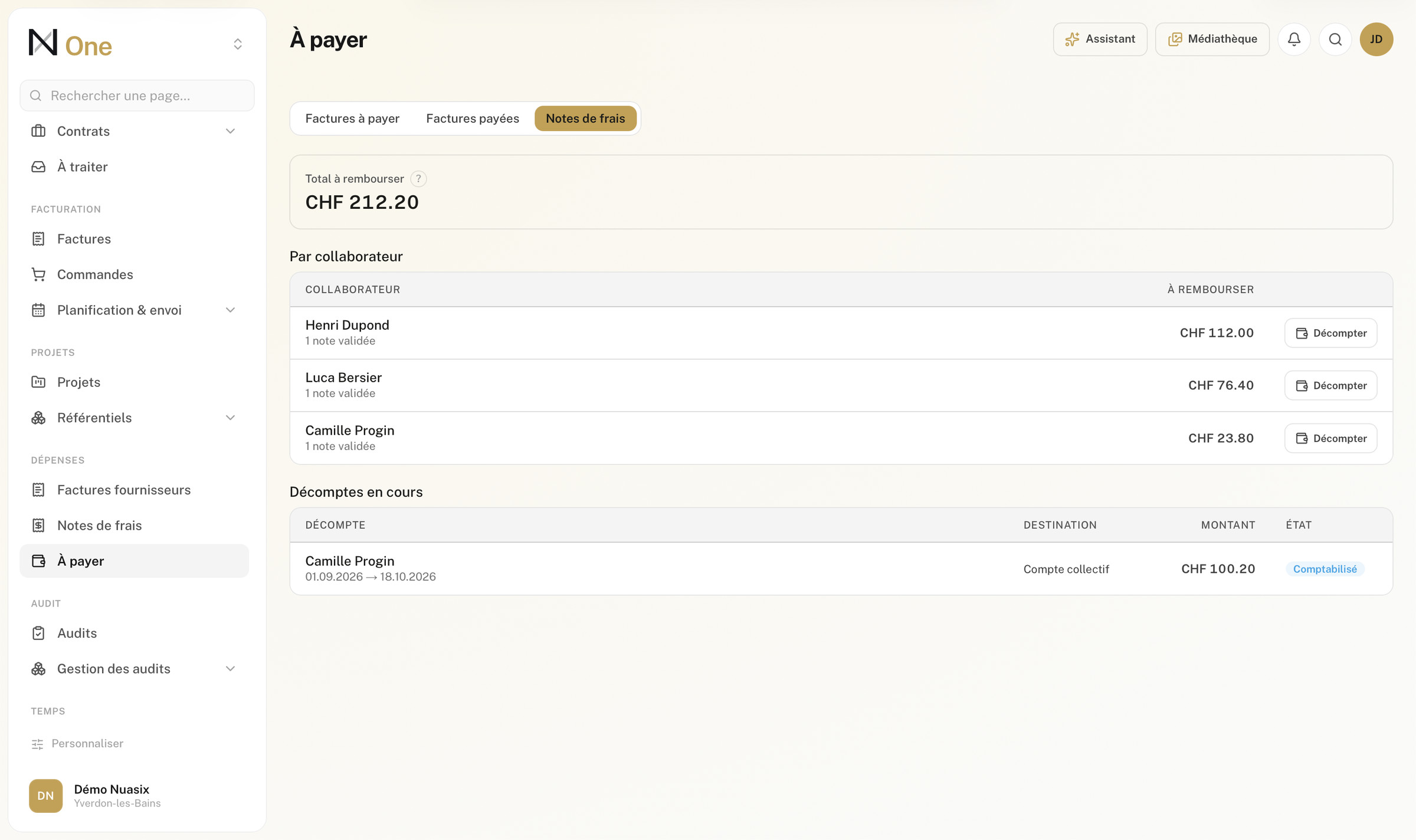1416x840 pixels.
Task: Open the Camille Progin décompte row
Action: (x=841, y=569)
